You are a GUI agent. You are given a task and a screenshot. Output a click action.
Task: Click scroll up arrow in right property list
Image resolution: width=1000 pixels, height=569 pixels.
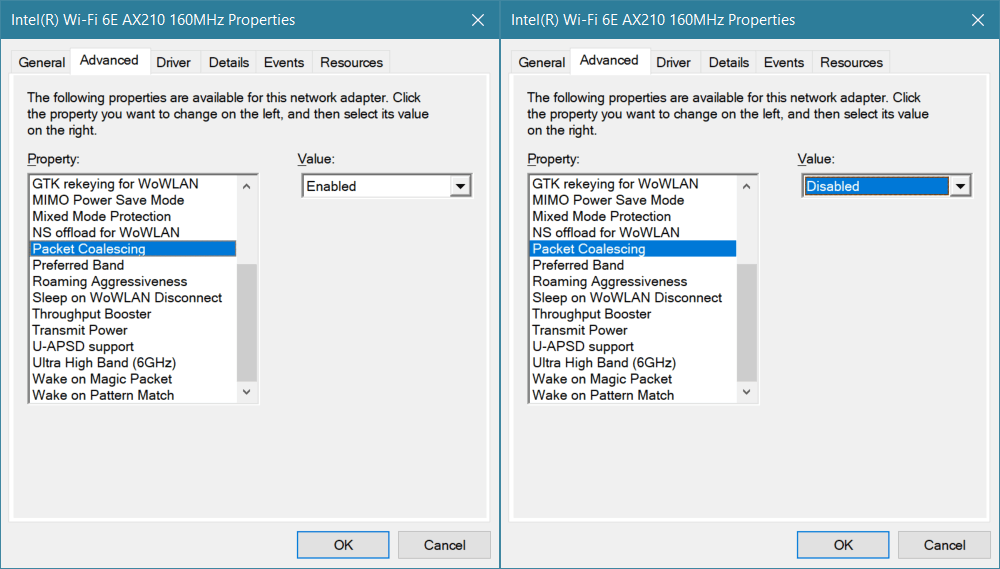[x=747, y=186]
